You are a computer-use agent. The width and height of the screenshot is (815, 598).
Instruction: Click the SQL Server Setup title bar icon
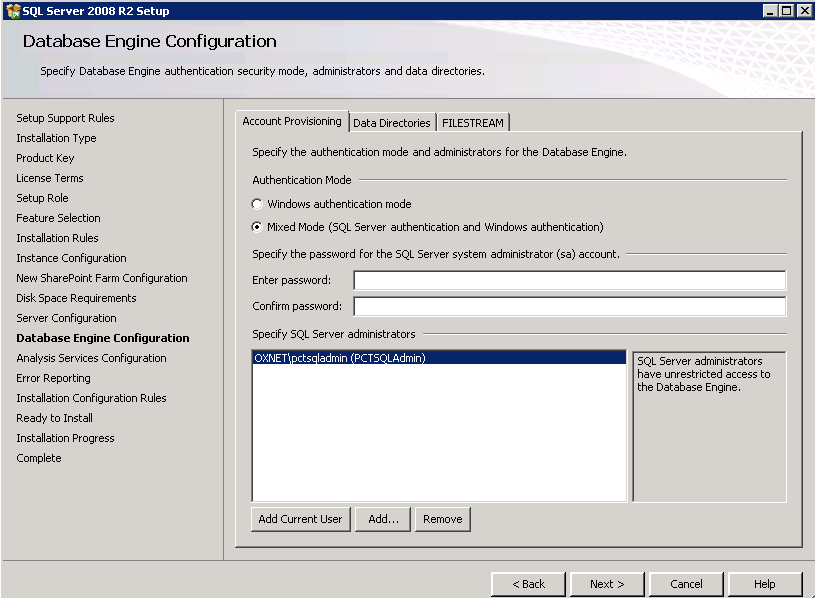[x=13, y=10]
